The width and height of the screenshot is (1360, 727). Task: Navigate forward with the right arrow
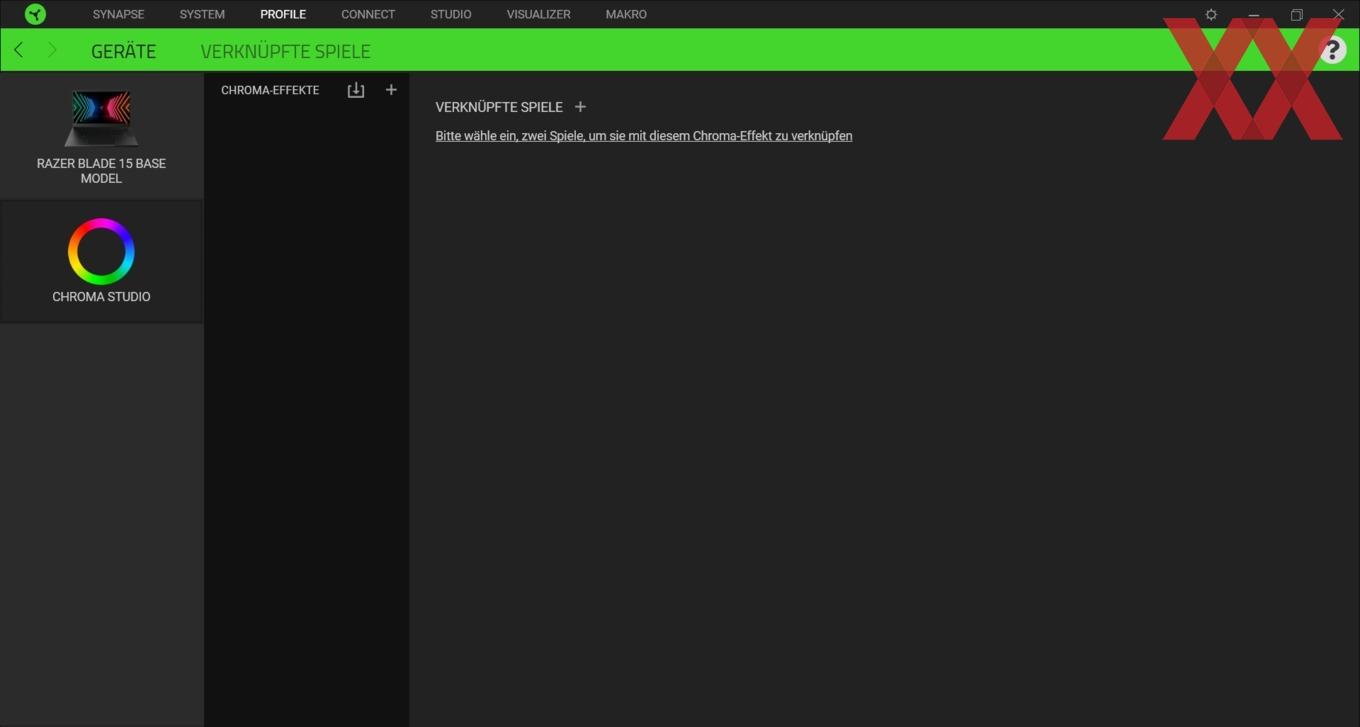point(52,50)
